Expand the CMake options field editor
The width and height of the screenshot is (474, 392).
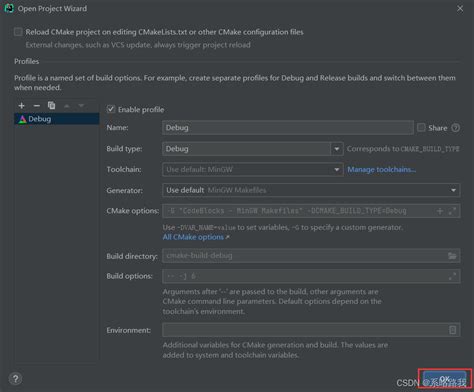452,211
